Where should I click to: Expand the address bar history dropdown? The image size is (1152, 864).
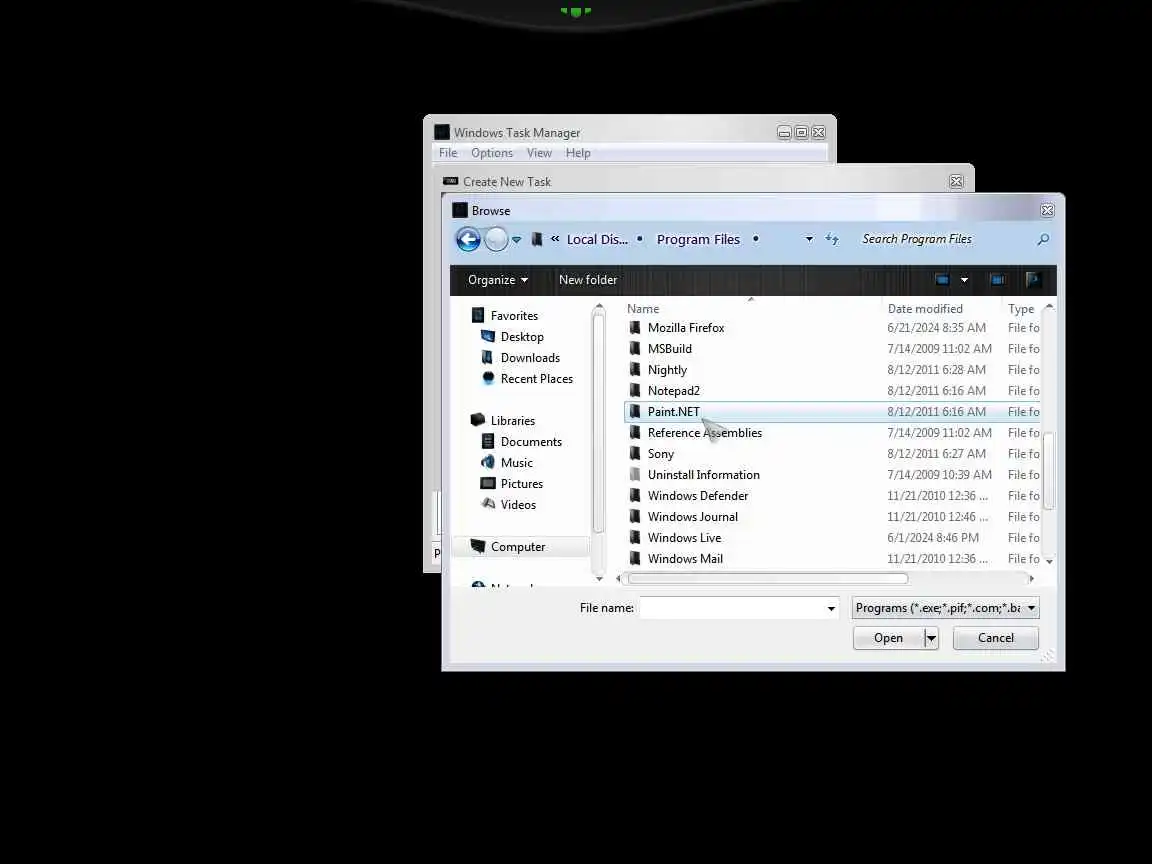[x=809, y=240]
